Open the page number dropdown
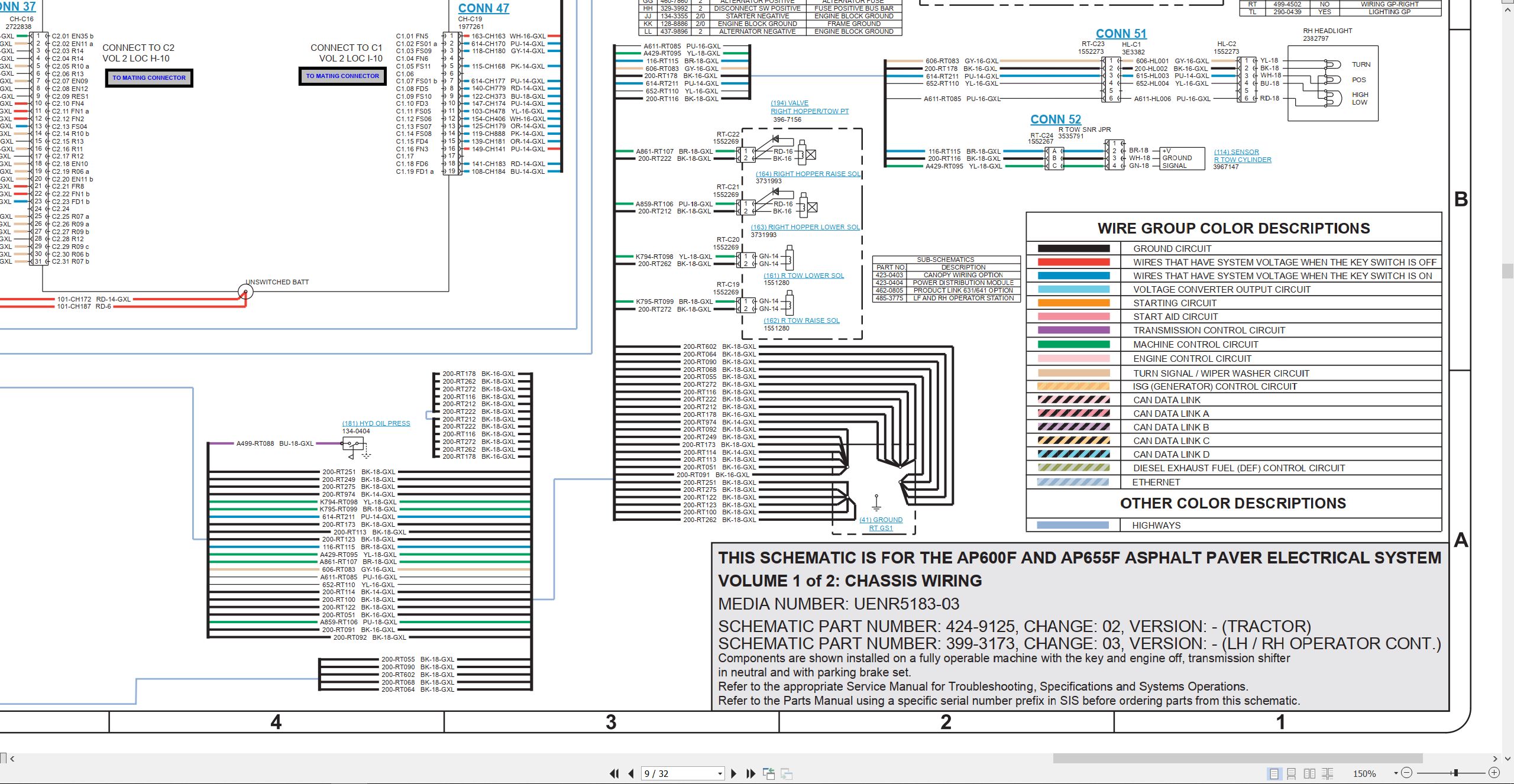The width and height of the screenshot is (1514, 784). point(720,774)
